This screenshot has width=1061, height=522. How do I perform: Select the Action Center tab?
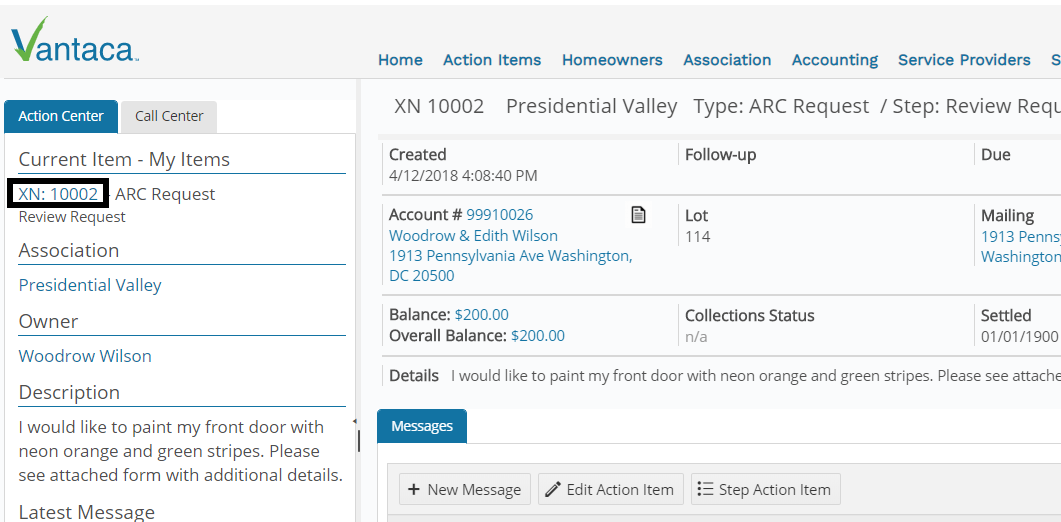[61, 116]
